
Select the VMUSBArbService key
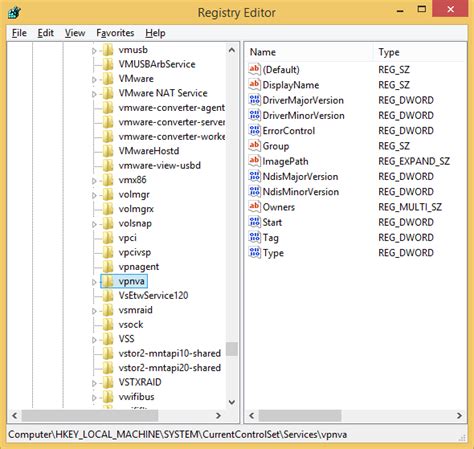click(157, 64)
